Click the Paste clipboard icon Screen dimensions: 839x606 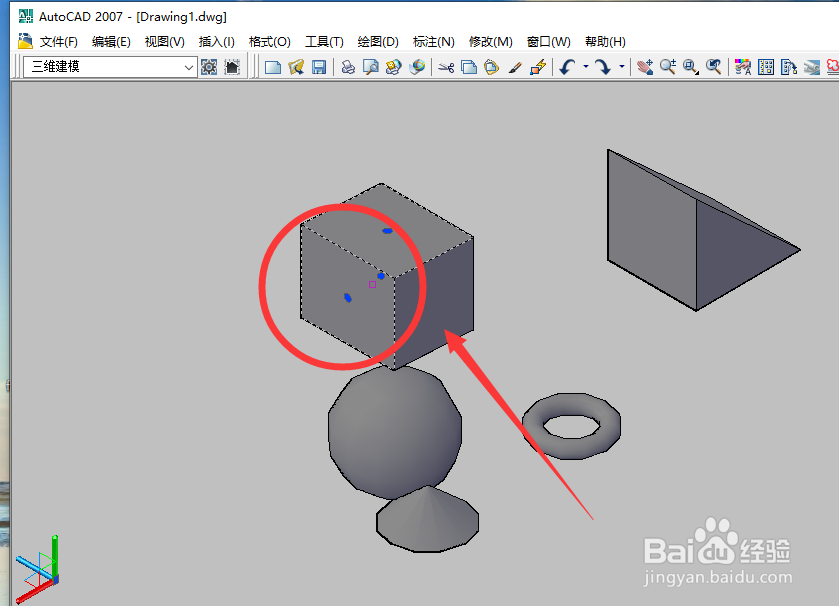click(491, 67)
